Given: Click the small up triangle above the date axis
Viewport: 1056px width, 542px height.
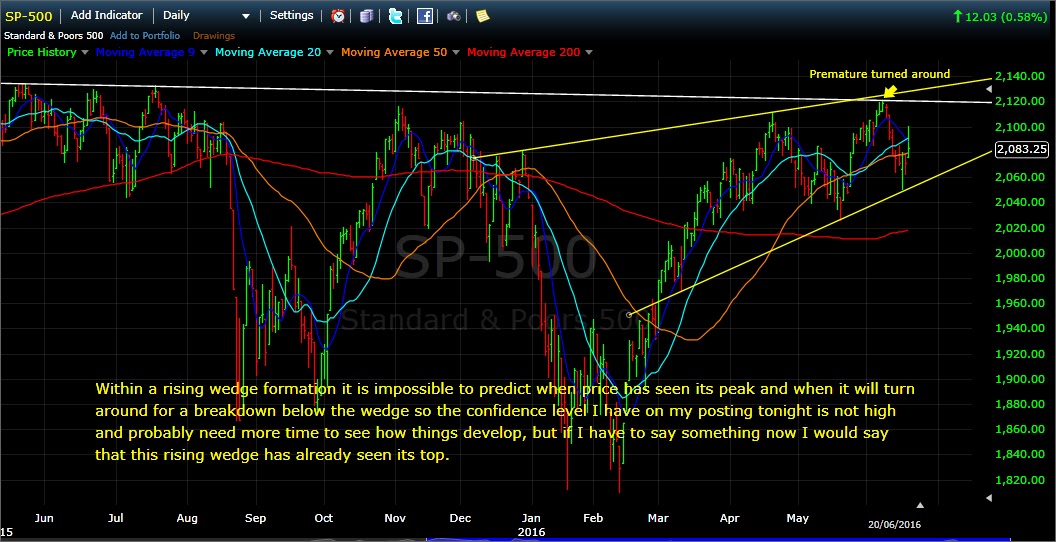Looking at the screenshot, I should (x=920, y=504).
